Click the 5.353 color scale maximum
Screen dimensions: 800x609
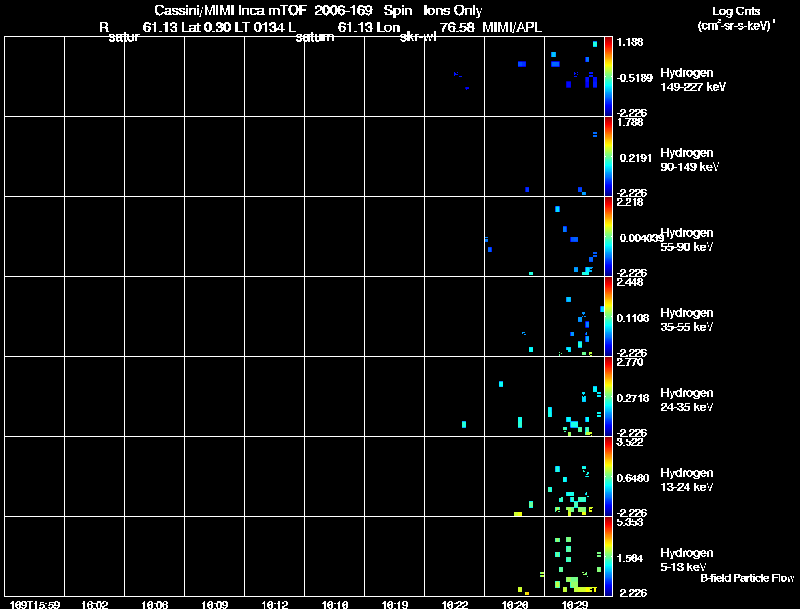(x=630, y=522)
